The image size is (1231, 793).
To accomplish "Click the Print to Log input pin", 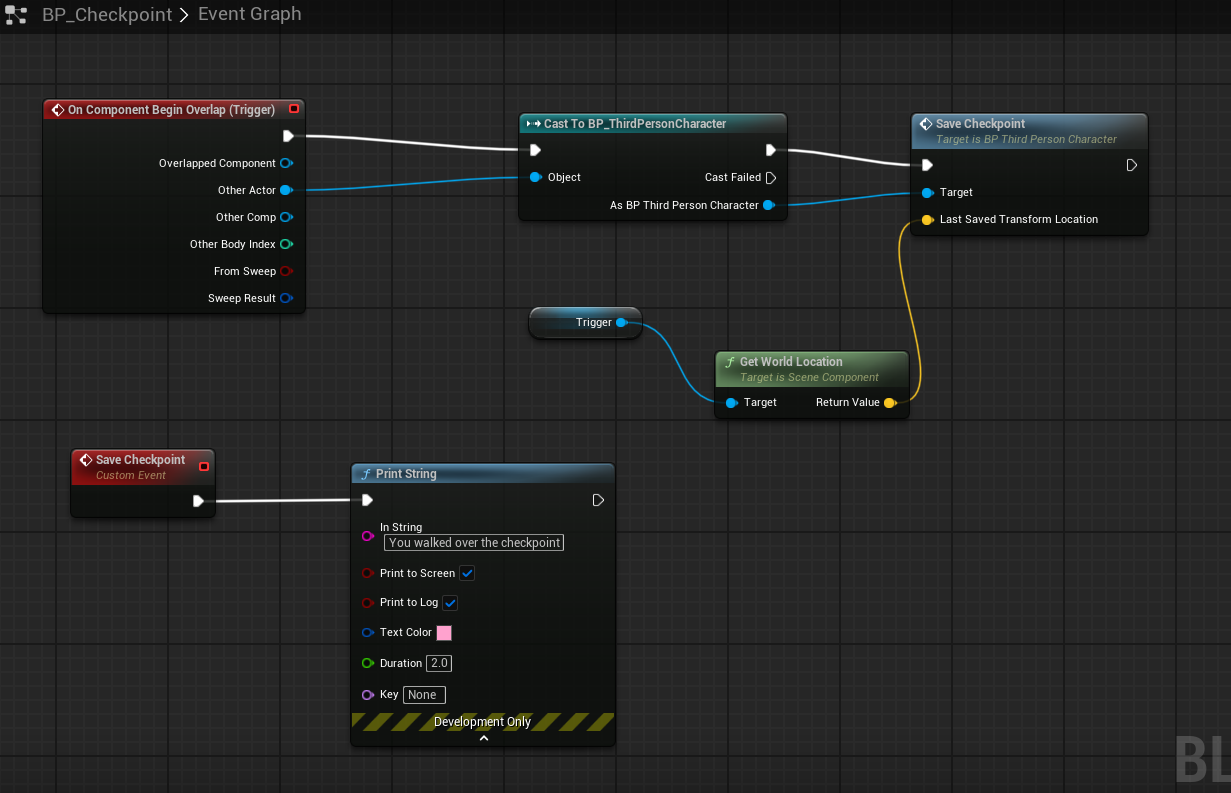I will 368,602.
